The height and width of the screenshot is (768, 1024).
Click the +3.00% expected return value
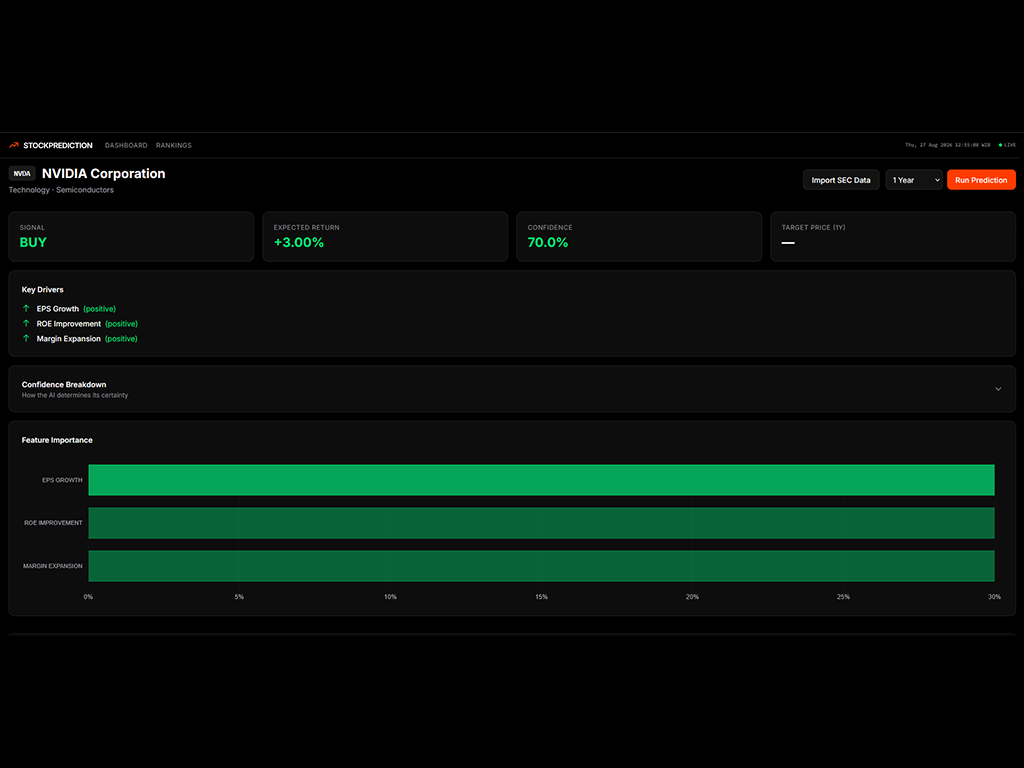point(298,242)
